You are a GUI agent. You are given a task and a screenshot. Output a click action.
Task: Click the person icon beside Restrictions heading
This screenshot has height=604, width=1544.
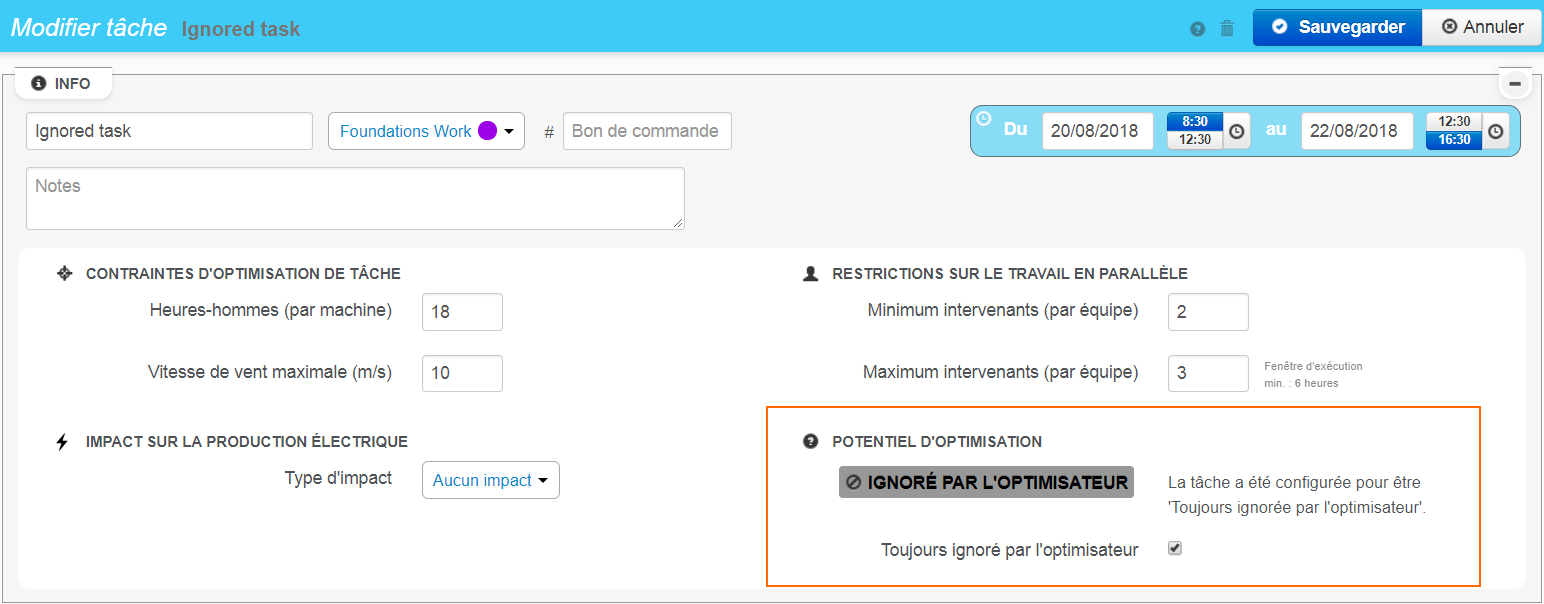click(x=809, y=272)
